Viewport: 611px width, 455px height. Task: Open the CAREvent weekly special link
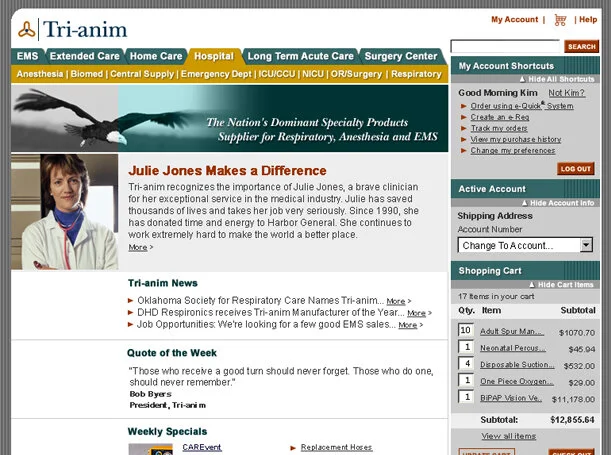click(202, 448)
